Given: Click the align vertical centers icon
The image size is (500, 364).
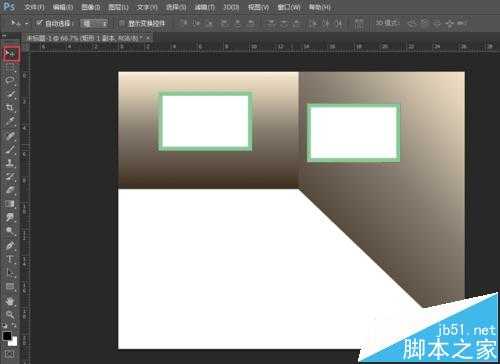Looking at the screenshot, I should tap(196, 23).
